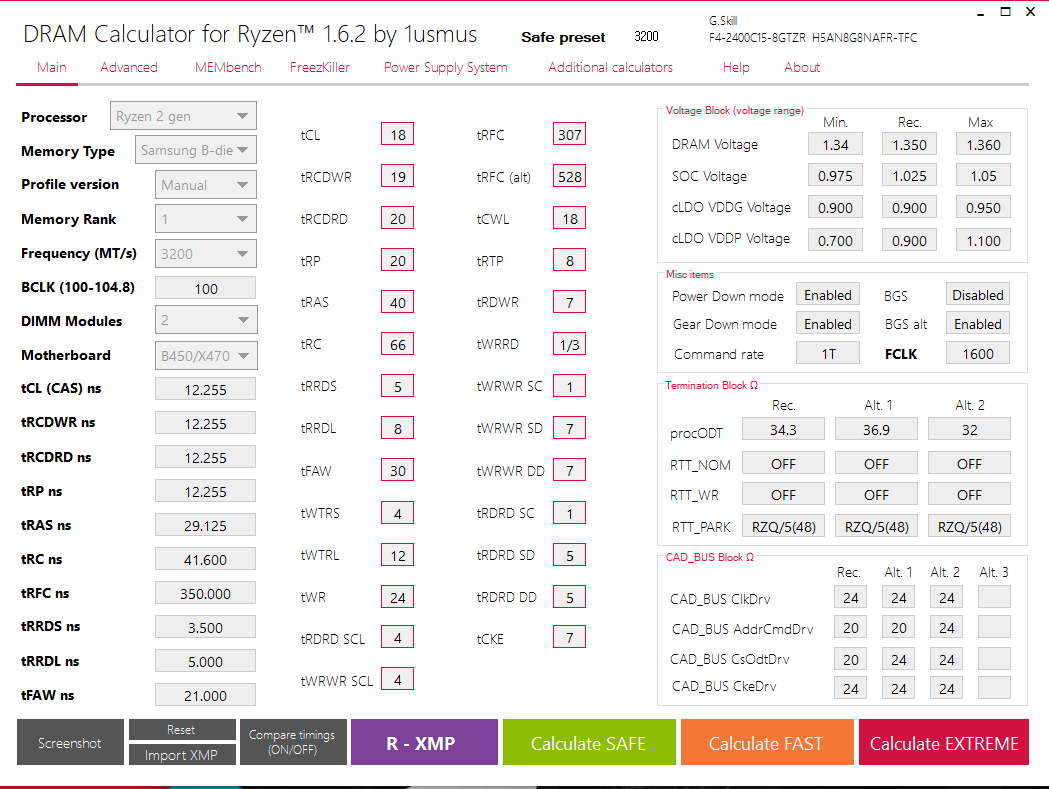
Task: Select the tRC value 66
Action: (397, 345)
